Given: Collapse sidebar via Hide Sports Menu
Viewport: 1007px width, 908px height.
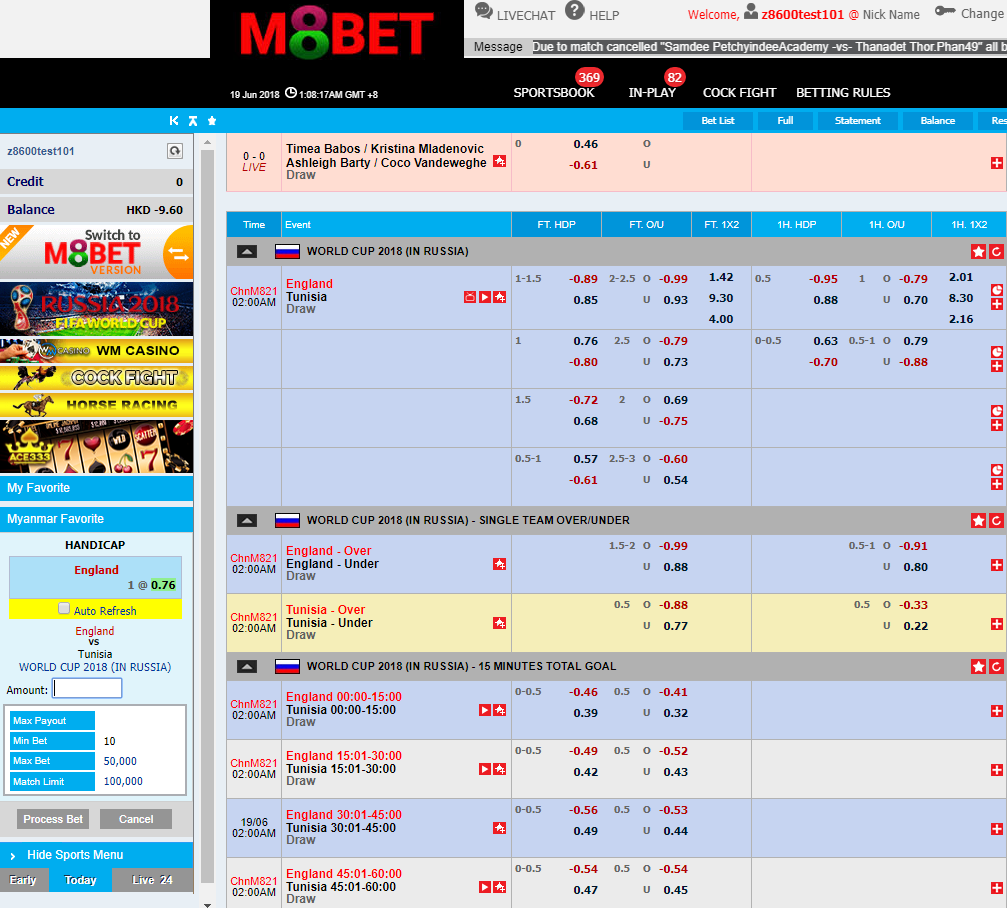Looking at the screenshot, I should pos(96,855).
